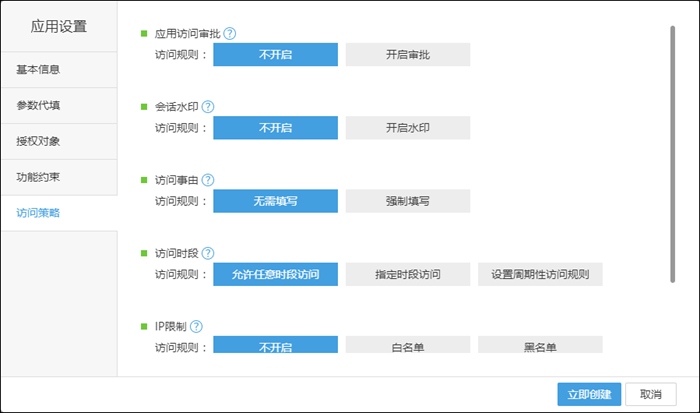Click the 取消 button

tap(650, 394)
